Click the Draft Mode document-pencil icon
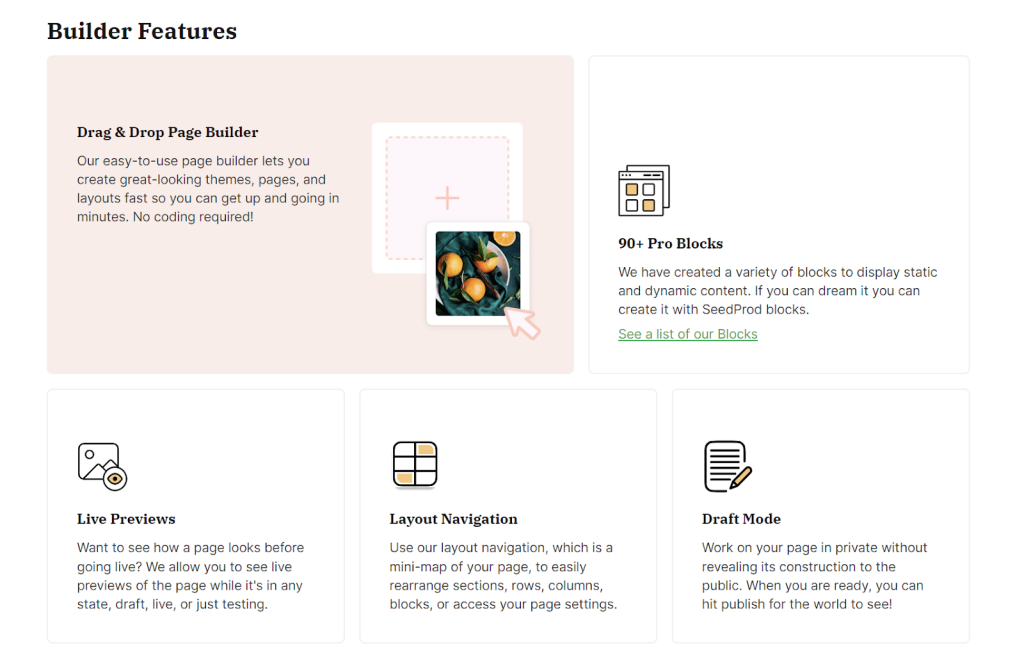This screenshot has height=655, width=1024. pyautogui.click(x=727, y=466)
